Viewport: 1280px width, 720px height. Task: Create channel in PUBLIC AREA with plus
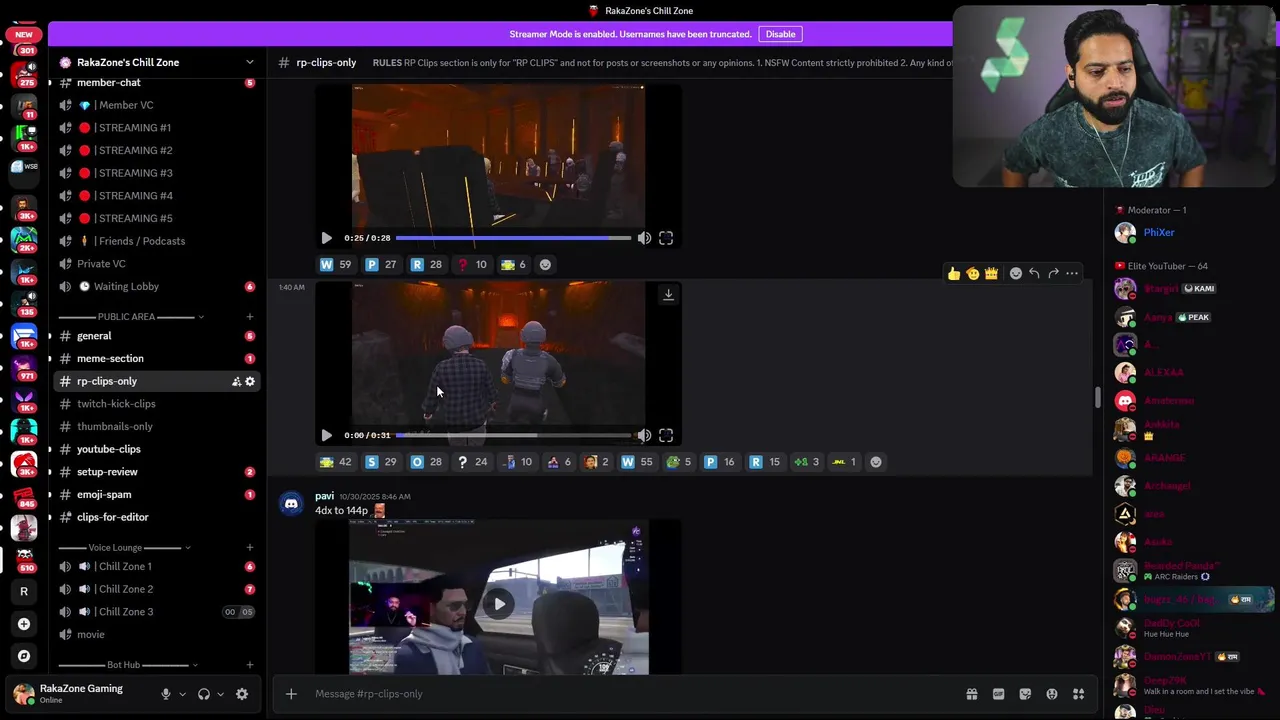click(x=250, y=317)
